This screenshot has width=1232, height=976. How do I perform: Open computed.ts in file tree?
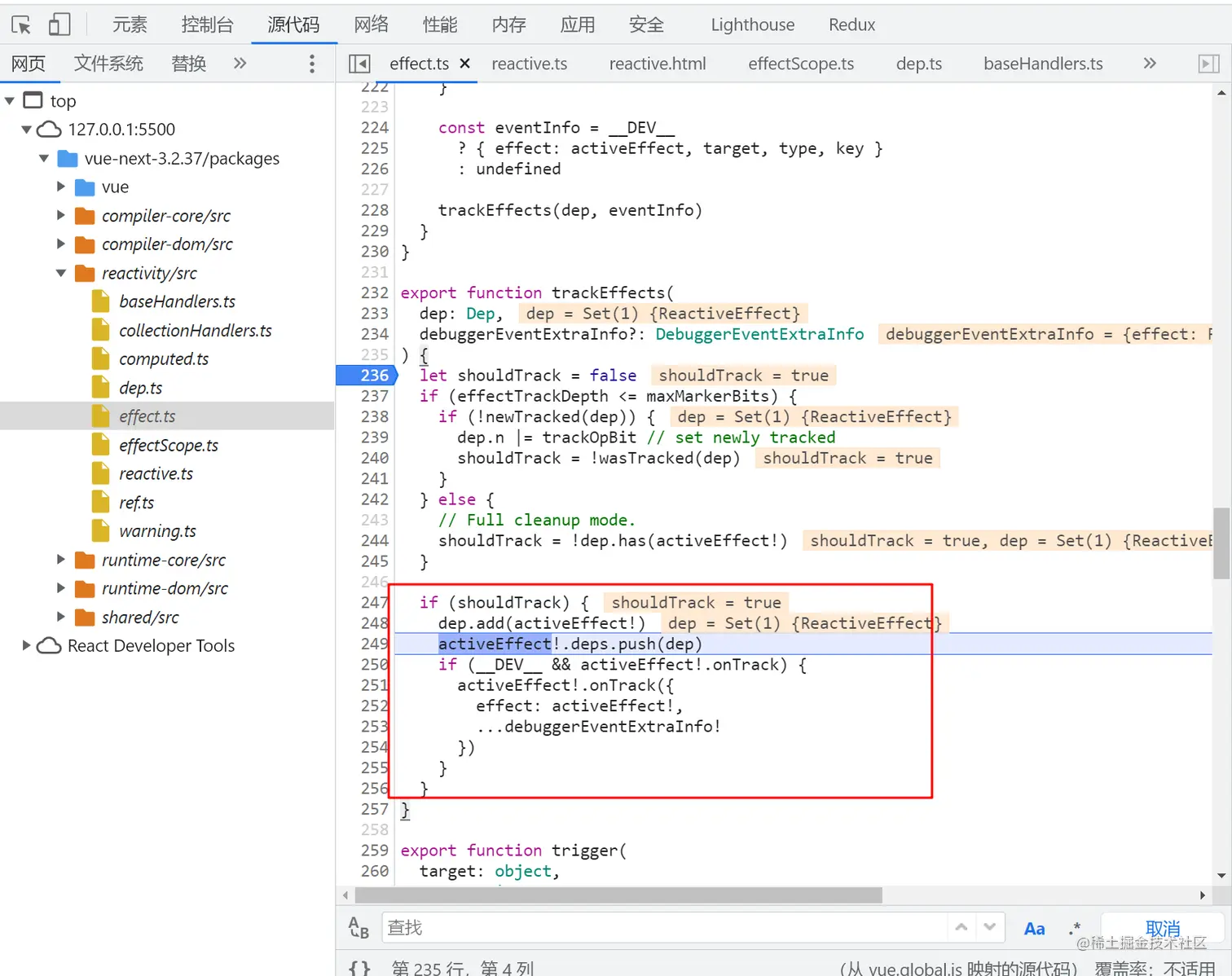164,358
